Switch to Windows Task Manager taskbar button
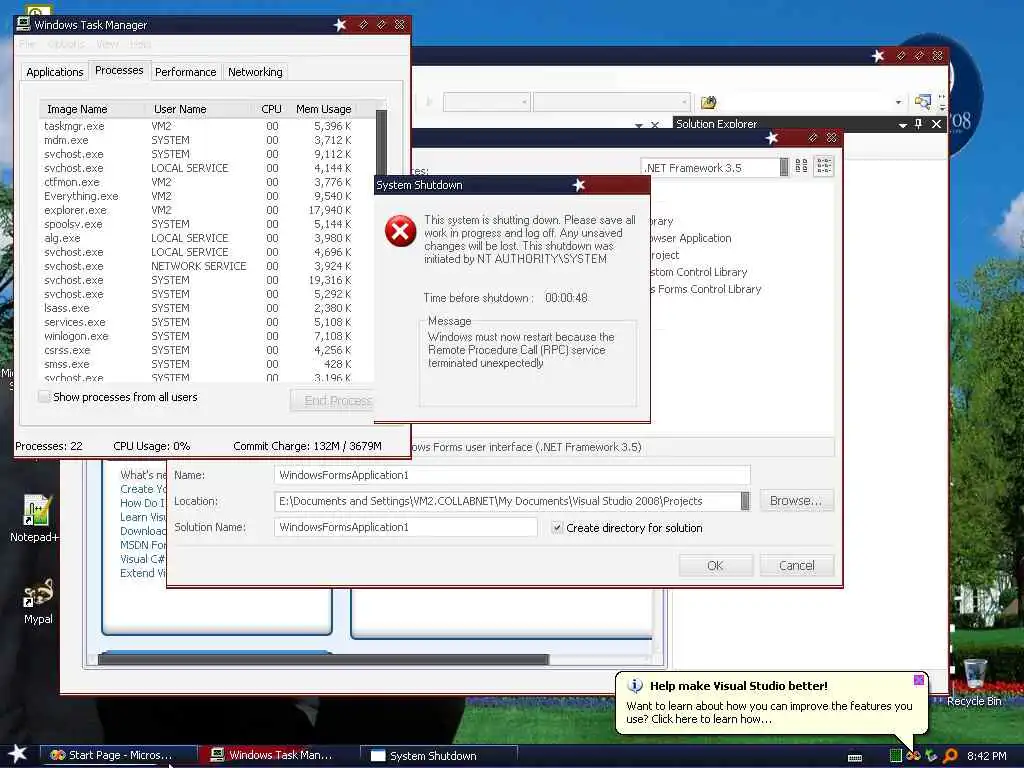Screen dimensions: 1024x768 coord(279,756)
